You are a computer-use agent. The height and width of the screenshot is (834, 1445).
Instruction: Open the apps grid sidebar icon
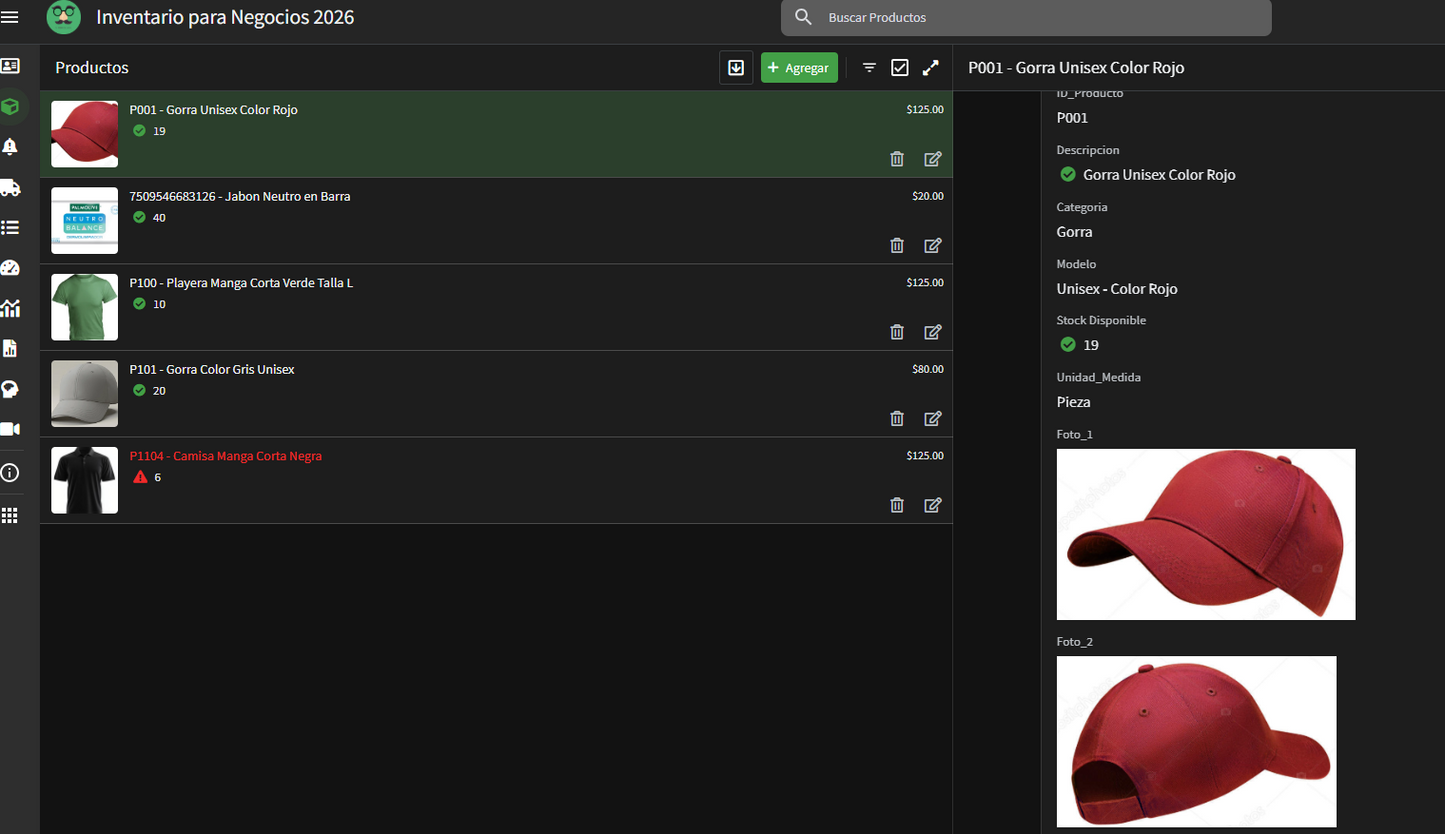10,516
